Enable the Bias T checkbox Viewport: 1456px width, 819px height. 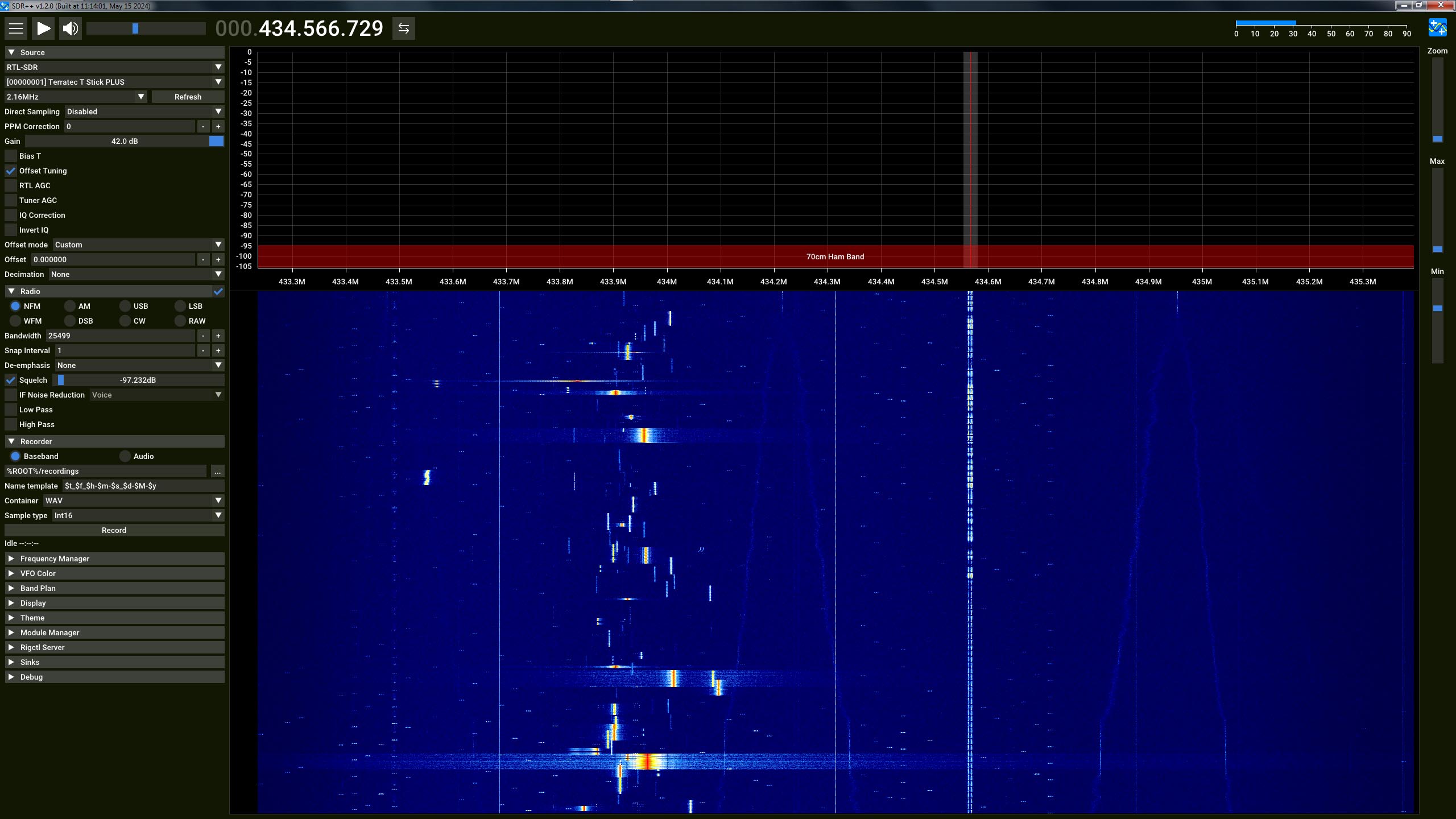[x=11, y=156]
